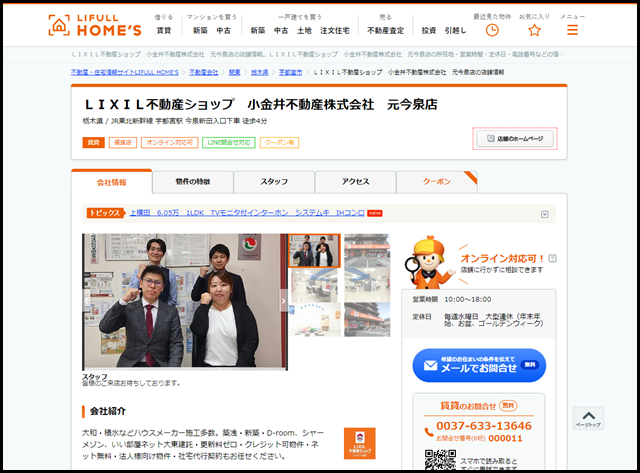Viewport: 640px width, 473px height.
Task: Select the building exterior with orange sign thumbnail
Action: tap(367, 320)
